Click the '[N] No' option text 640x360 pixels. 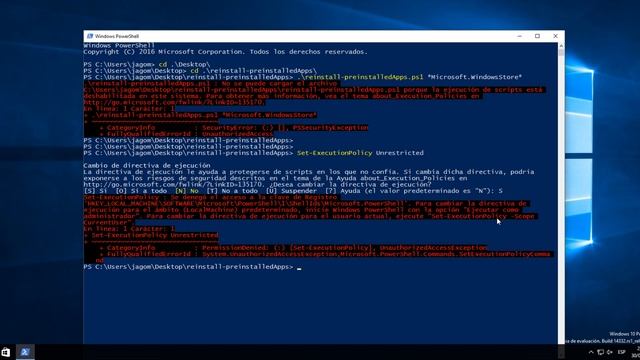click(187, 191)
